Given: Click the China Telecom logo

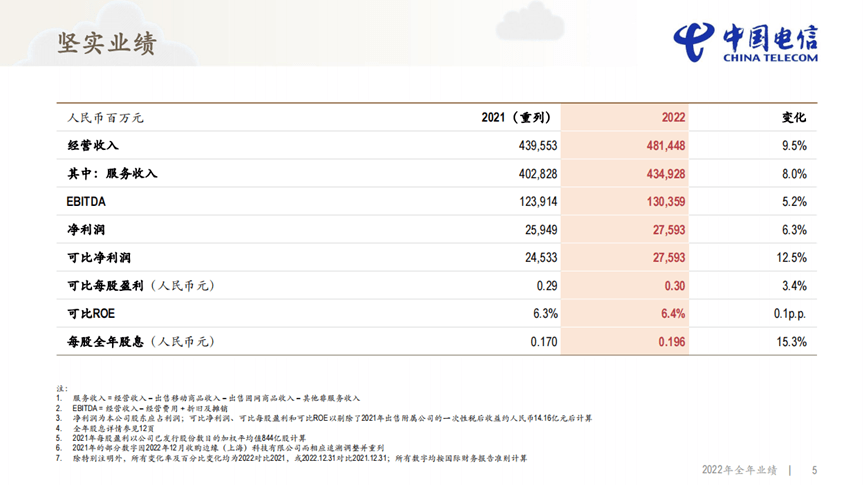Looking at the screenshot, I should [746, 42].
